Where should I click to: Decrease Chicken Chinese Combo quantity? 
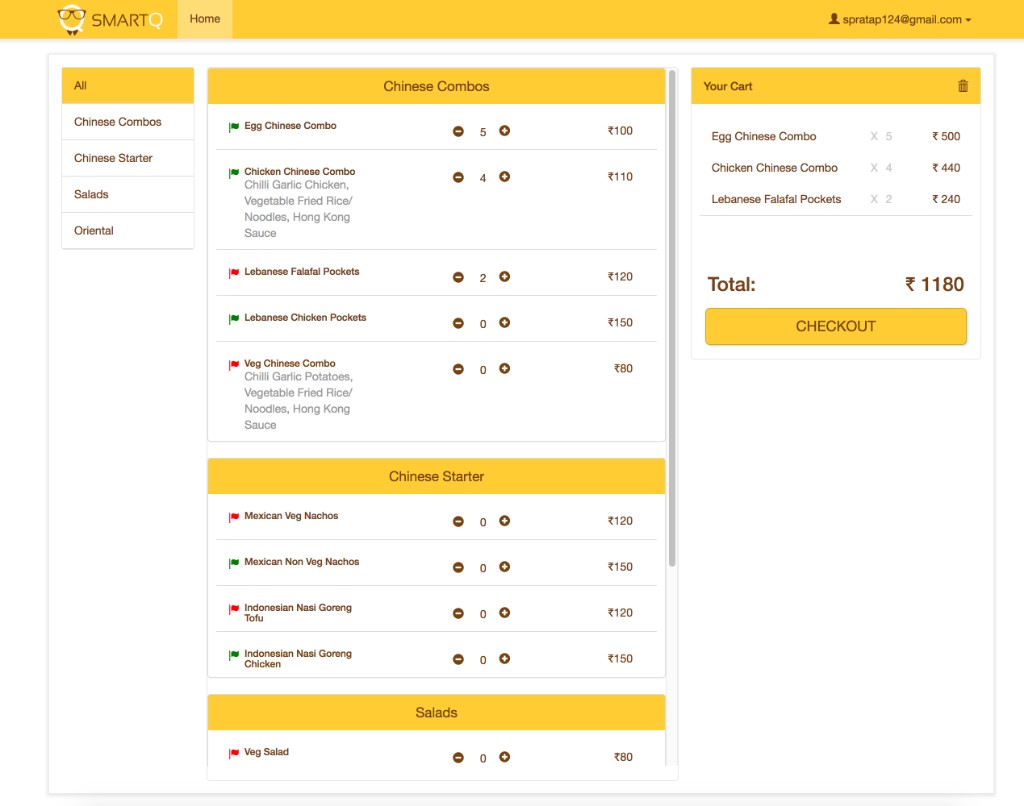click(458, 177)
